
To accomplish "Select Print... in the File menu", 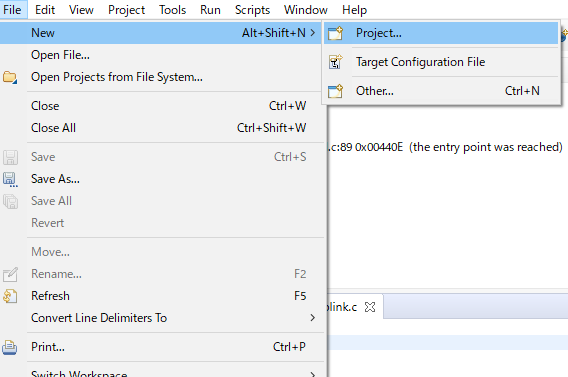I will tap(160, 347).
